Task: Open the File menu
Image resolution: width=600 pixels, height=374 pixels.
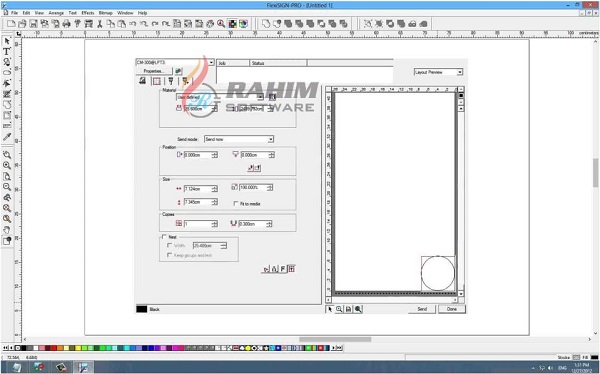Action: point(14,13)
